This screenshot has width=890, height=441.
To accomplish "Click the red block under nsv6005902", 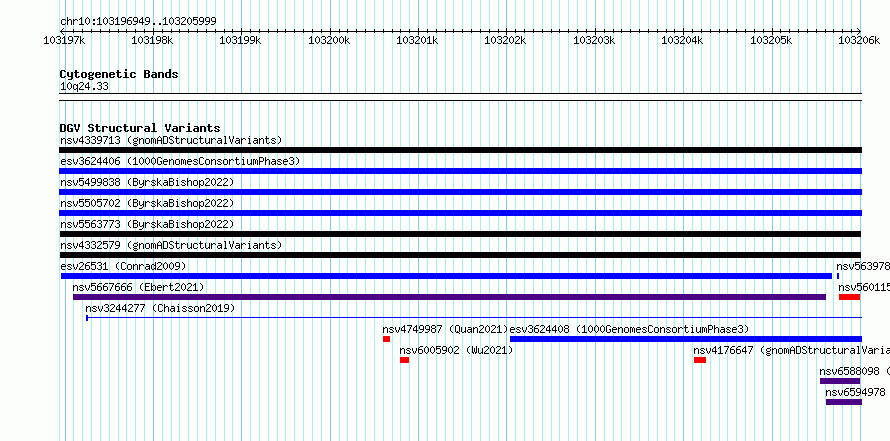I will pos(404,360).
